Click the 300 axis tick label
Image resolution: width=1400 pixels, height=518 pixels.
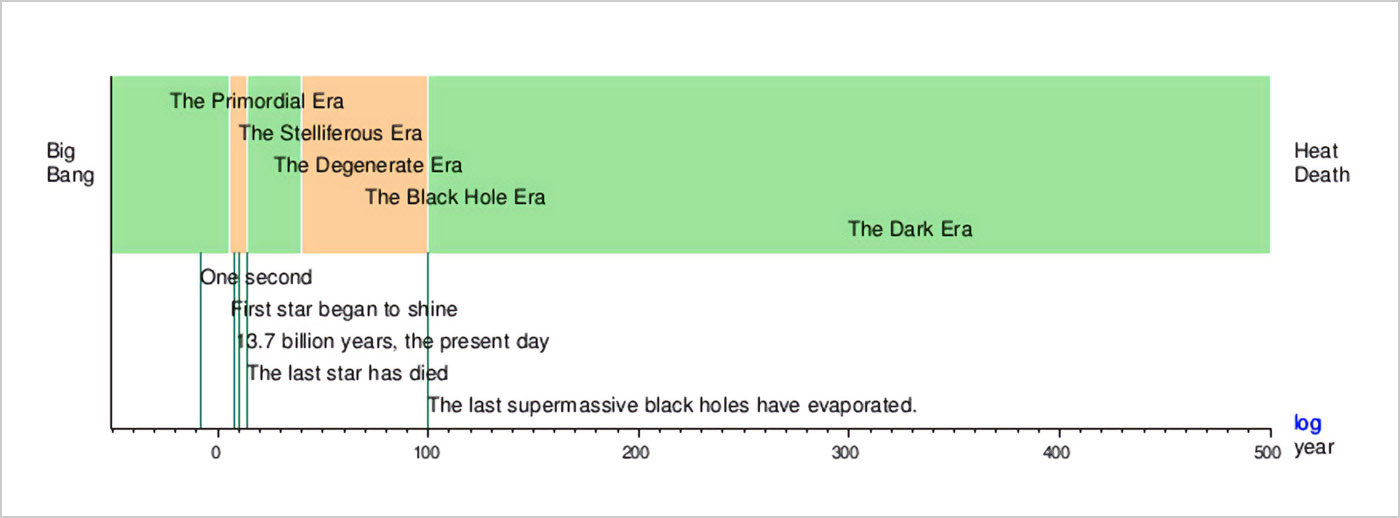pos(848,453)
